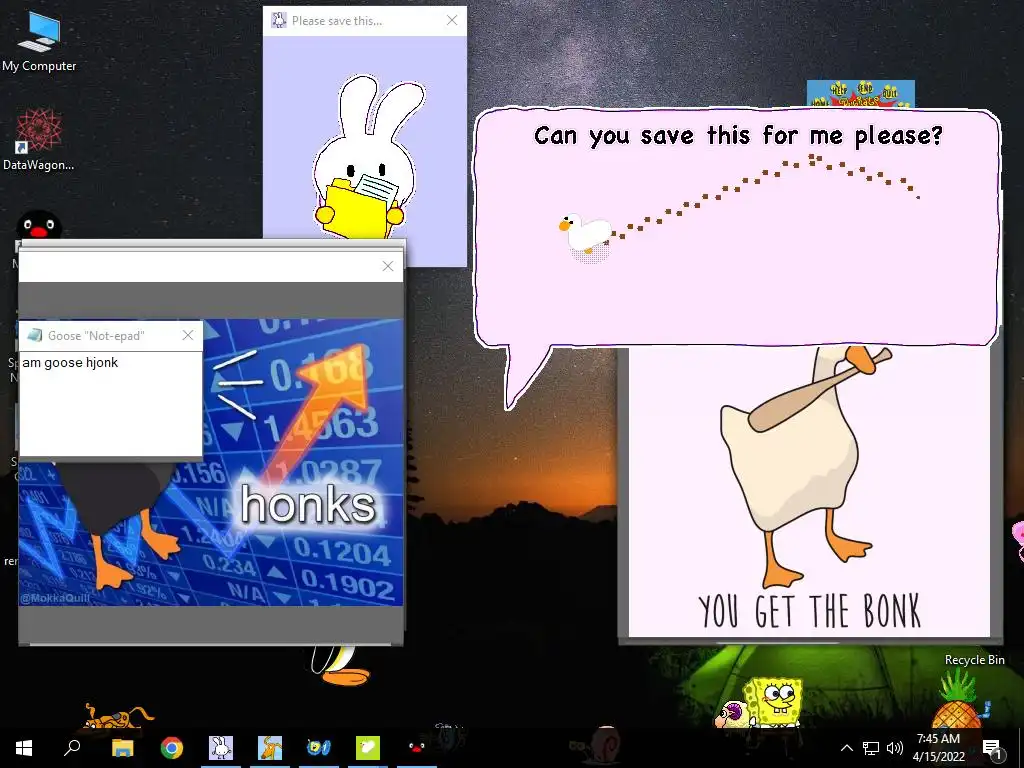Open the notification center icon
1024x768 pixels.
coord(992,748)
